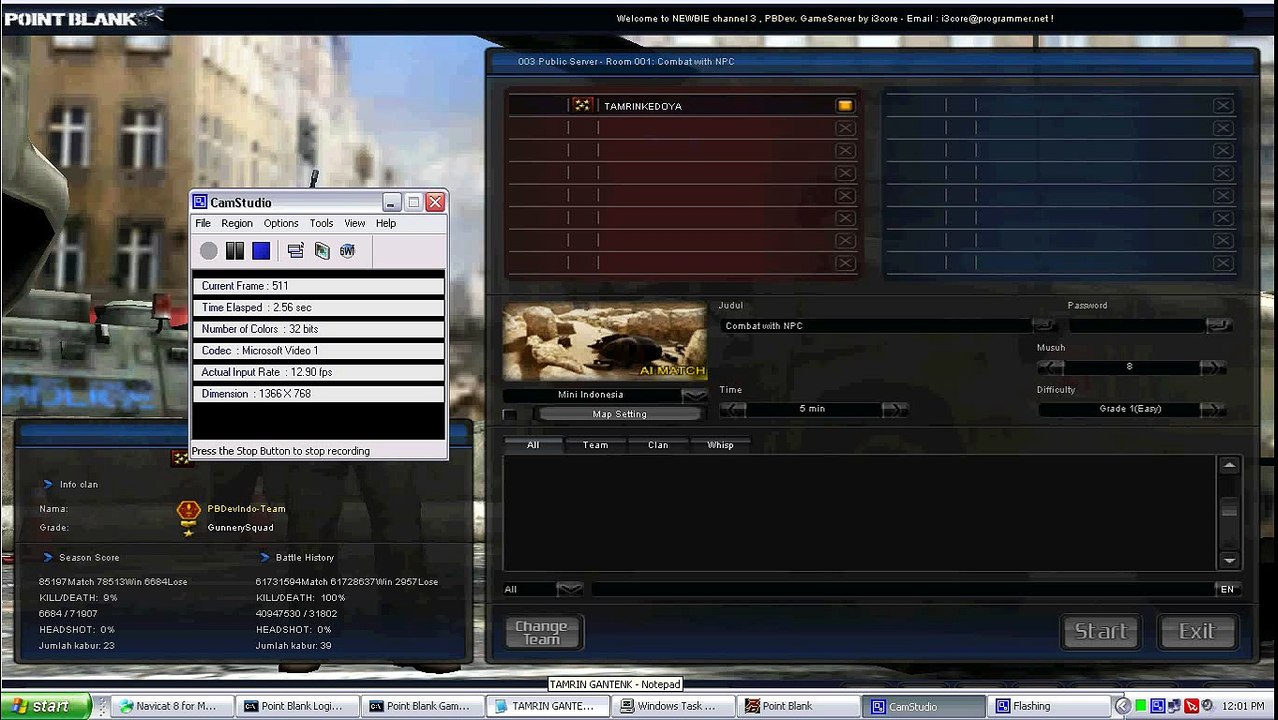
Task: Click the SWF Producer toolbar icon
Action: [348, 251]
